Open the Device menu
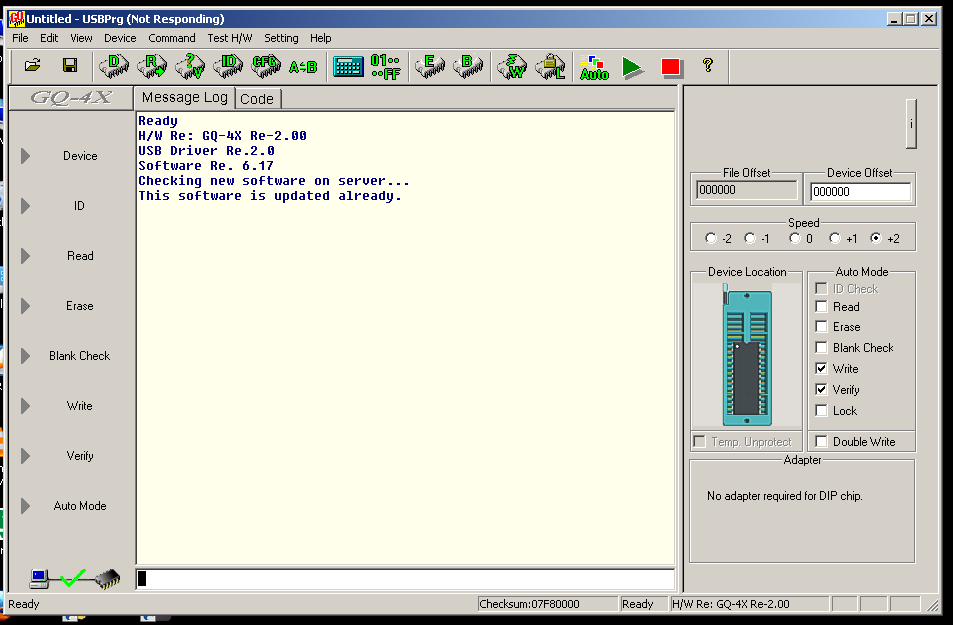 [120, 38]
